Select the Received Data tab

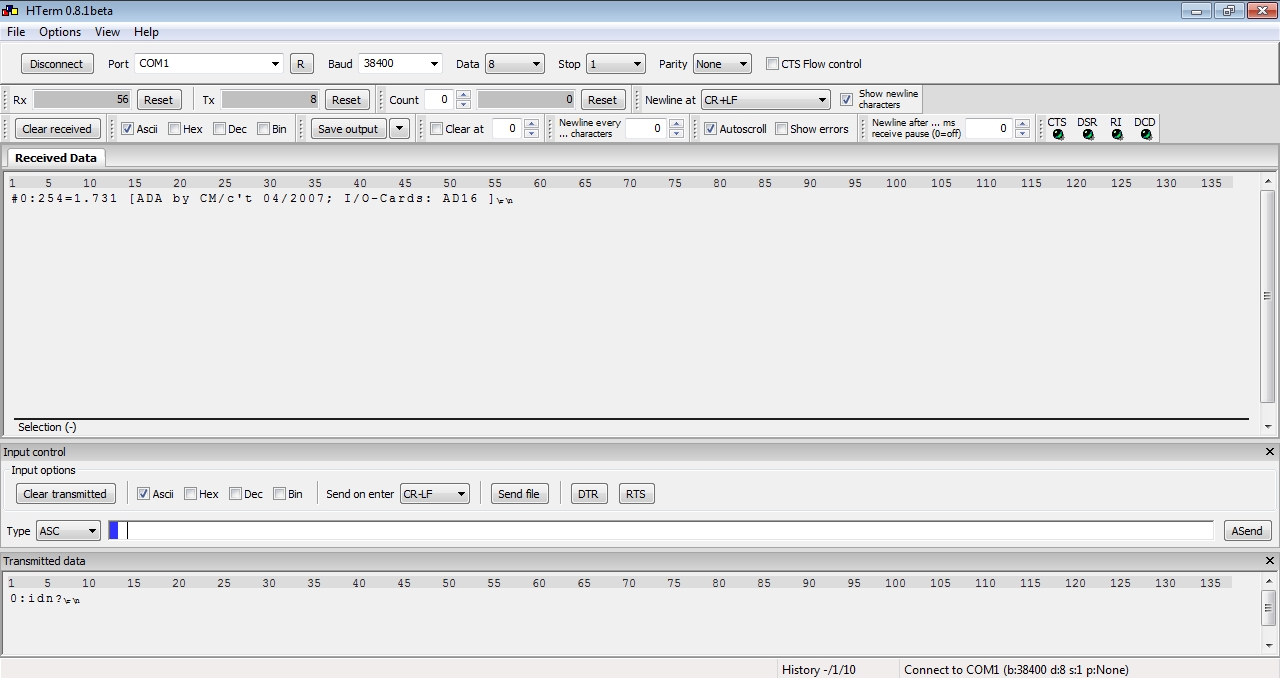click(x=56, y=158)
